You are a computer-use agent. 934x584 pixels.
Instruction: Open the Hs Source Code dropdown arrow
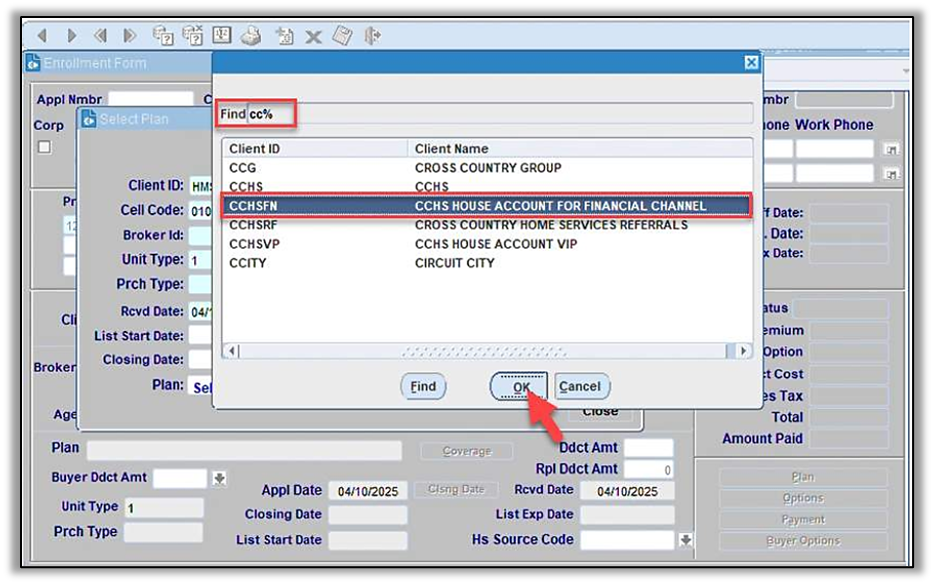point(686,540)
